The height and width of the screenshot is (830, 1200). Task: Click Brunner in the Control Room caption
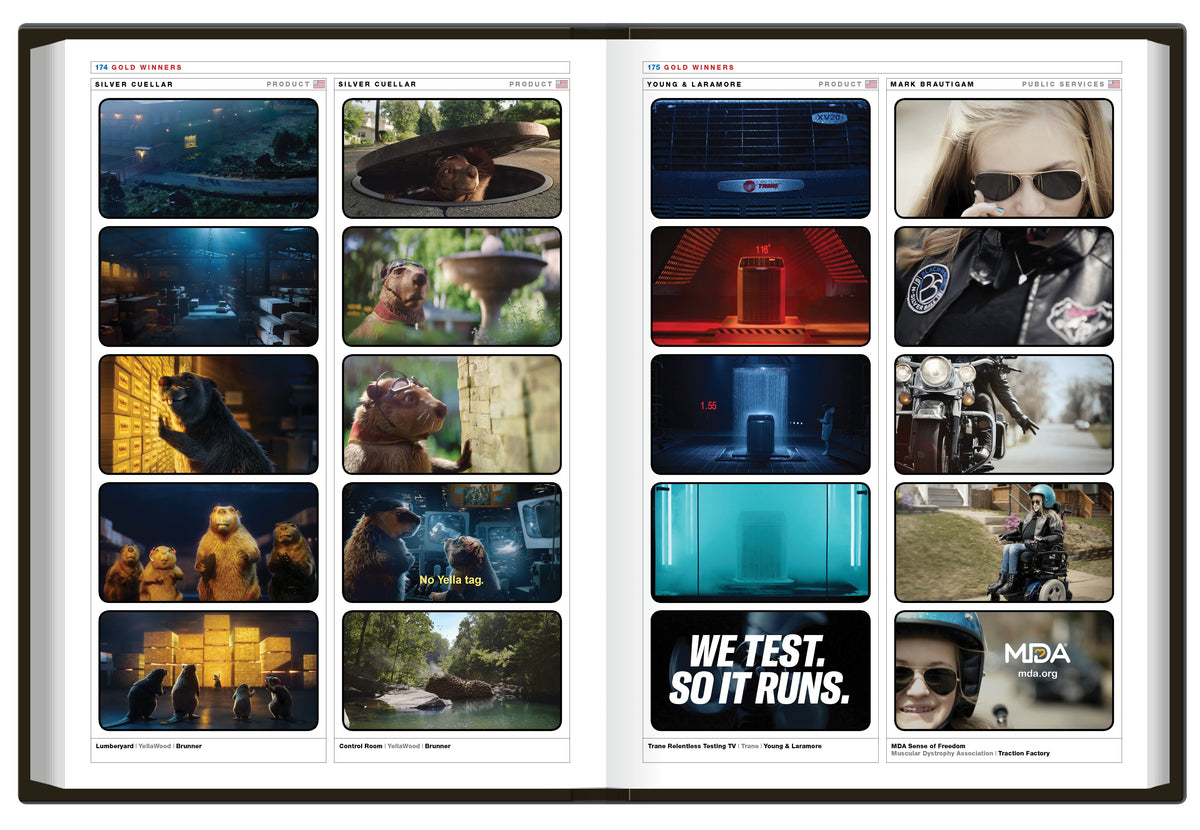[x=438, y=746]
